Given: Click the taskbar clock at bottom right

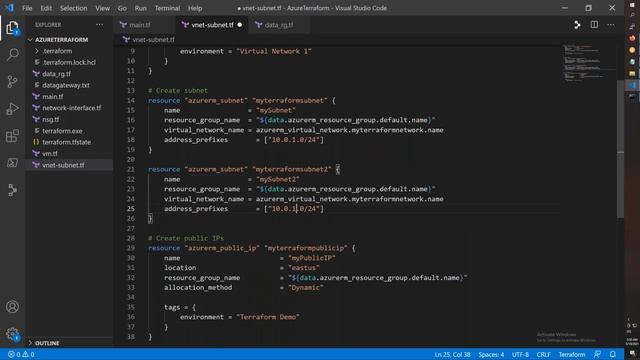Looking at the screenshot, I should 632,342.
